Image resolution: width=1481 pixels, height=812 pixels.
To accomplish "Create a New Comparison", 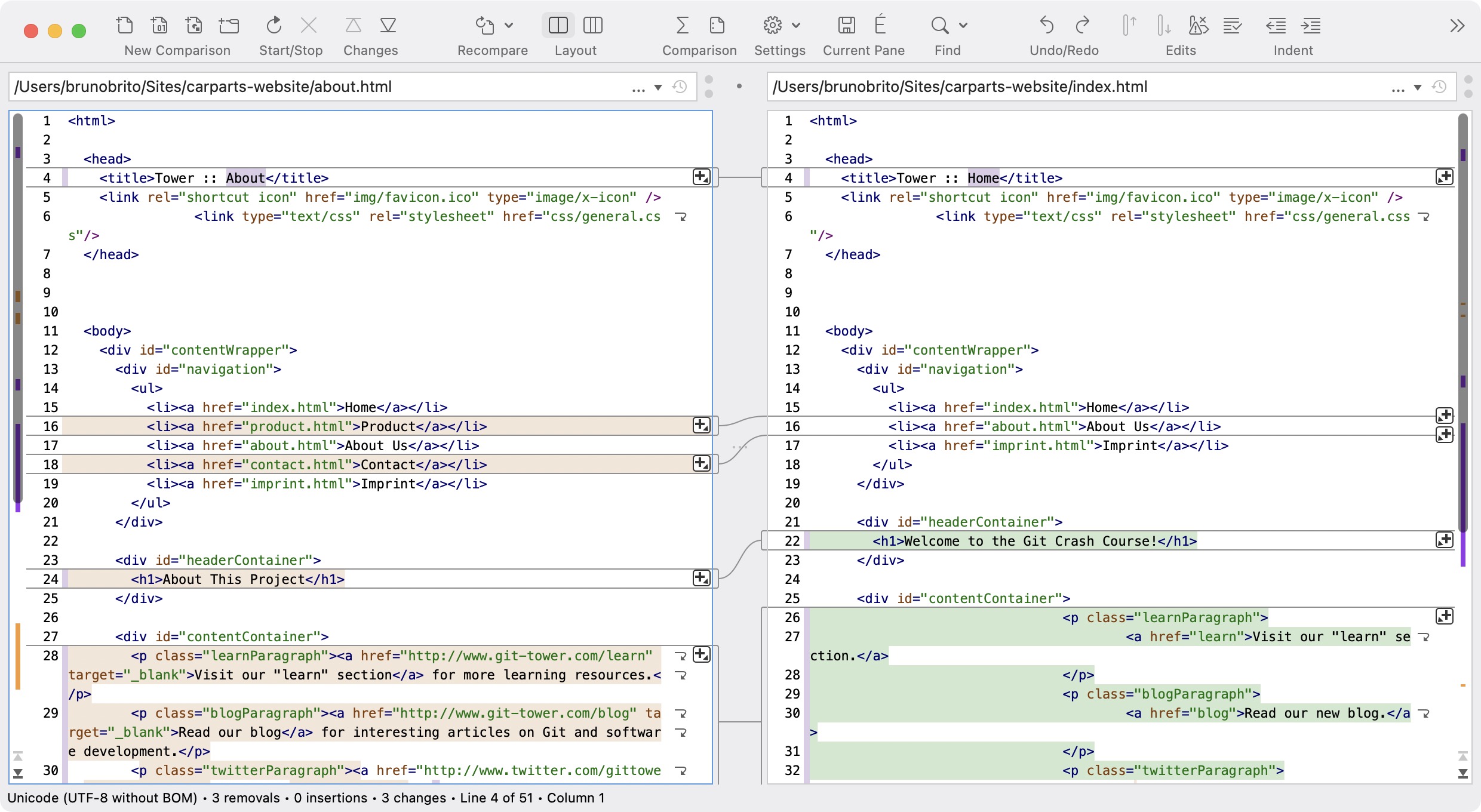I will [x=125, y=25].
